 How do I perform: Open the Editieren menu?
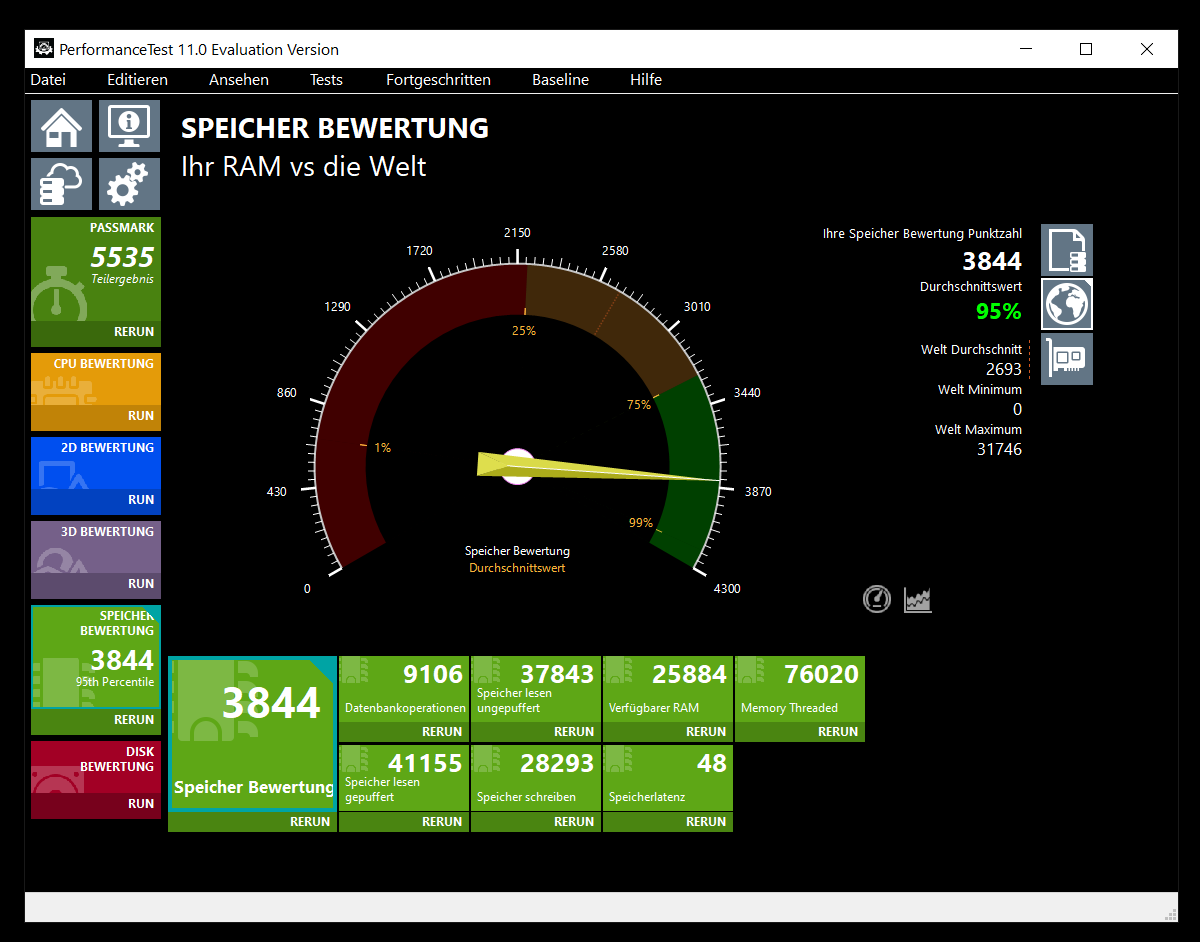point(137,80)
